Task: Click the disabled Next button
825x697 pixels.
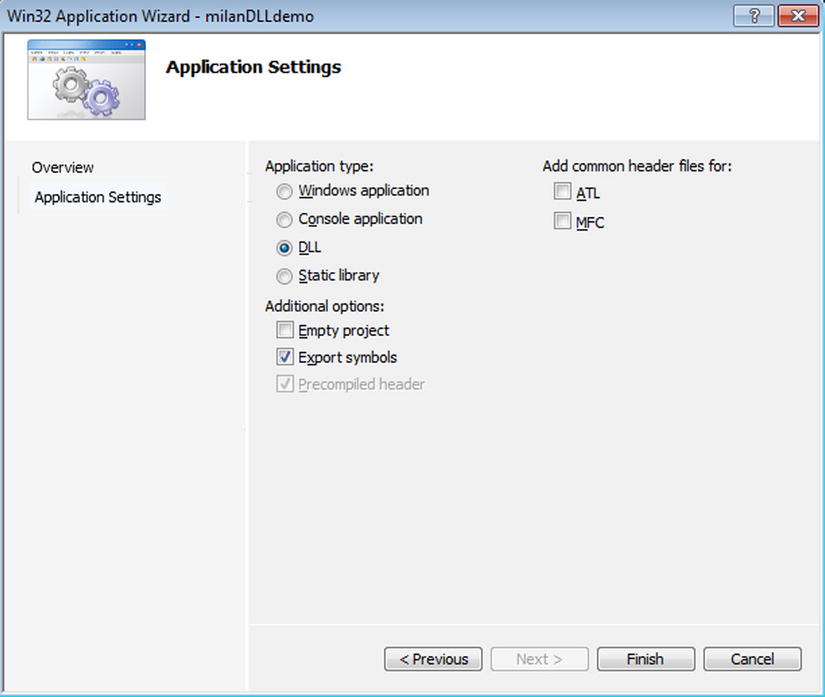Action: pos(539,659)
